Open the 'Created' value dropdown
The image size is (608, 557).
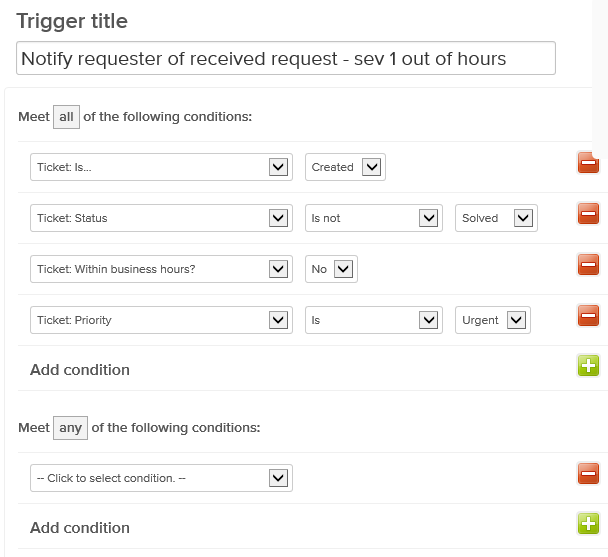pos(345,167)
